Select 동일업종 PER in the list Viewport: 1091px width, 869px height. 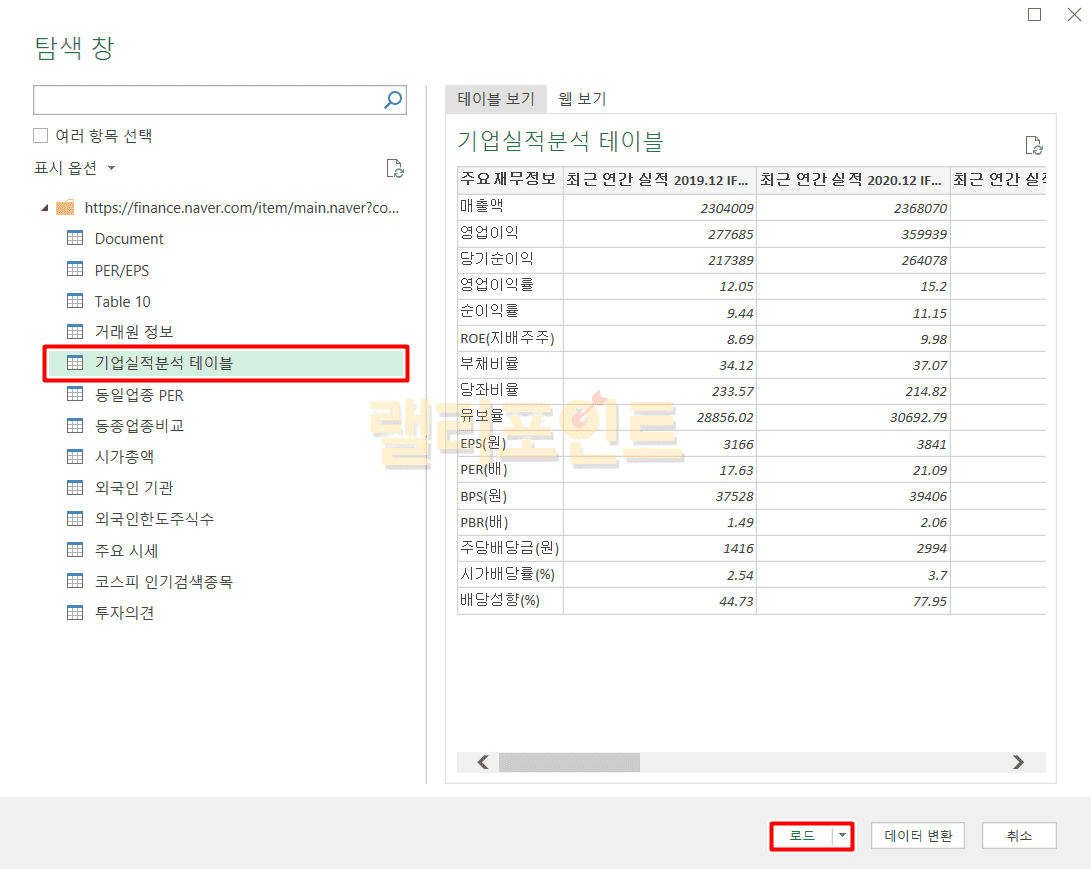coord(139,395)
